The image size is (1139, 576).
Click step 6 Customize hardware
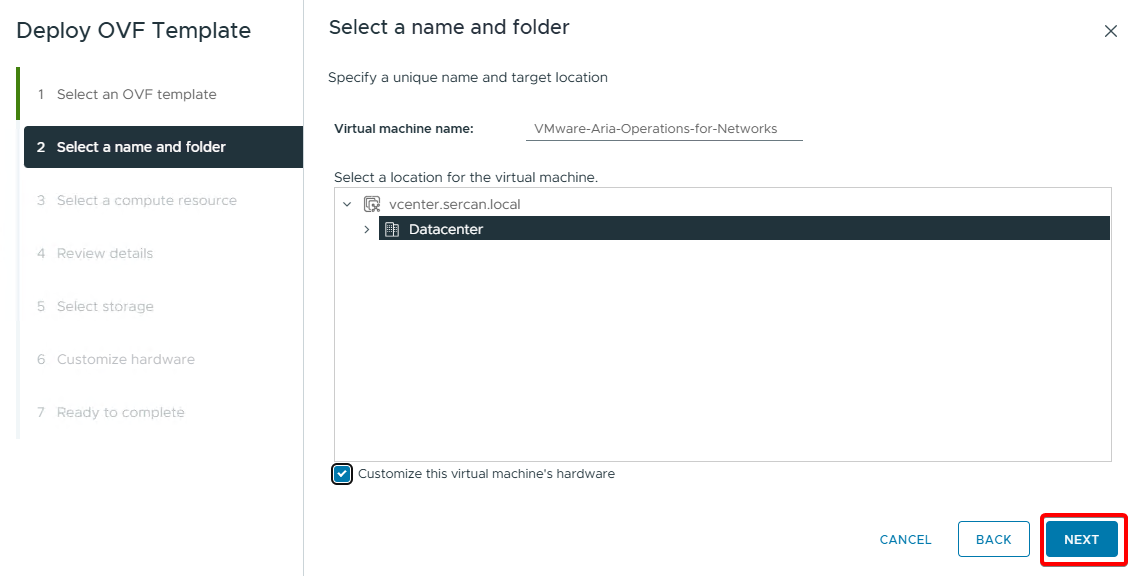tap(125, 359)
